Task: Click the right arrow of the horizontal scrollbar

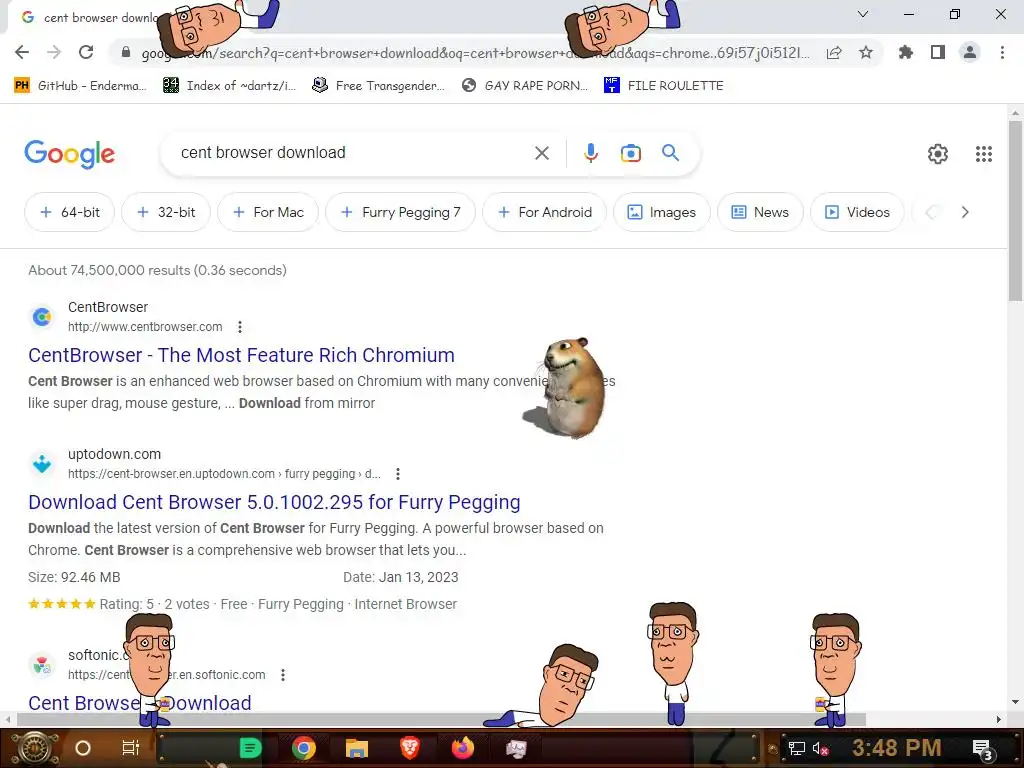Action: [x=999, y=719]
